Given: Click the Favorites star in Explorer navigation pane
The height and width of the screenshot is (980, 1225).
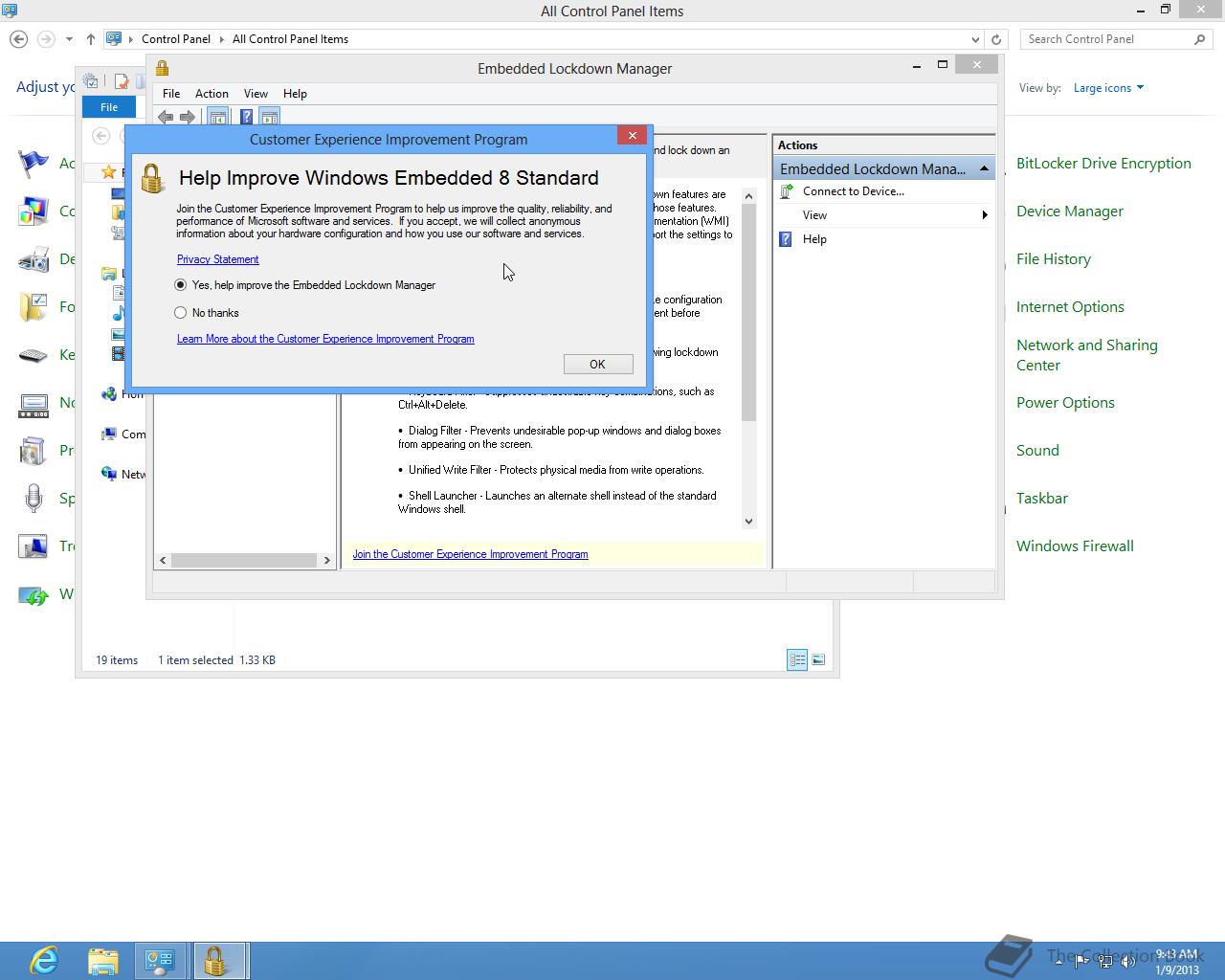Looking at the screenshot, I should point(109,172).
